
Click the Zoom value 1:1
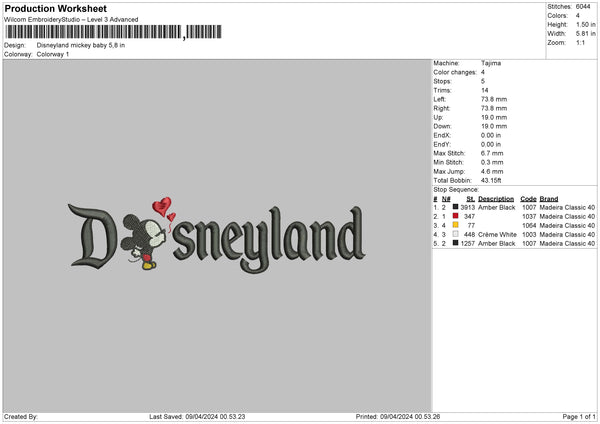(580, 43)
